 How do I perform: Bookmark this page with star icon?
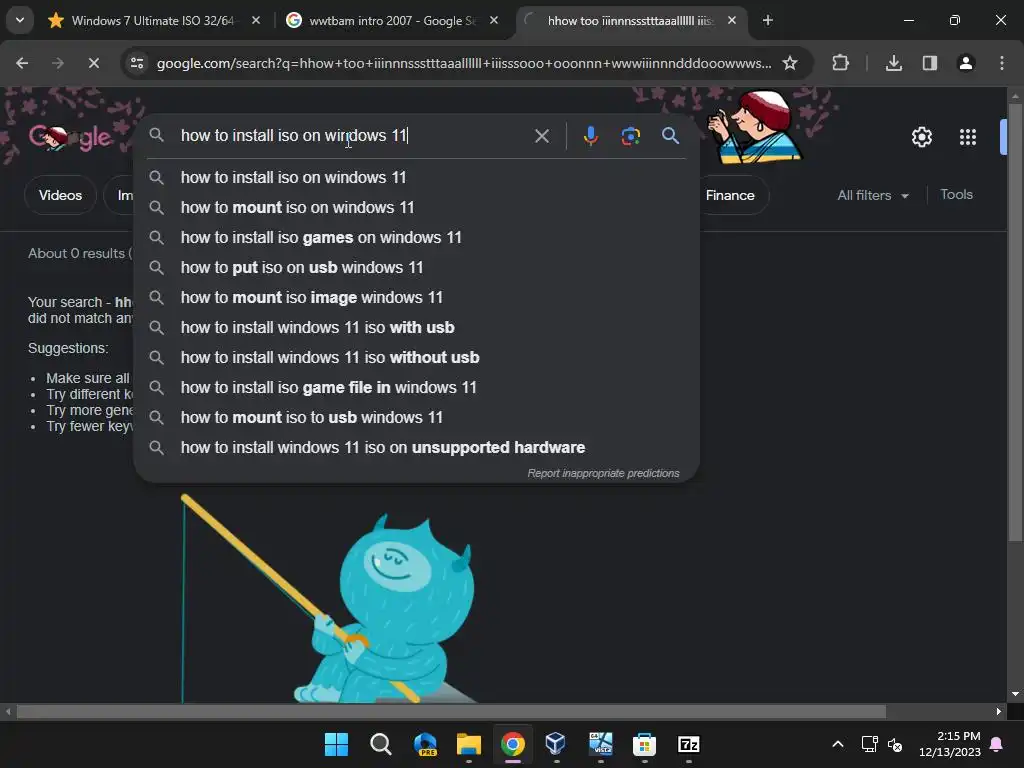[x=790, y=63]
